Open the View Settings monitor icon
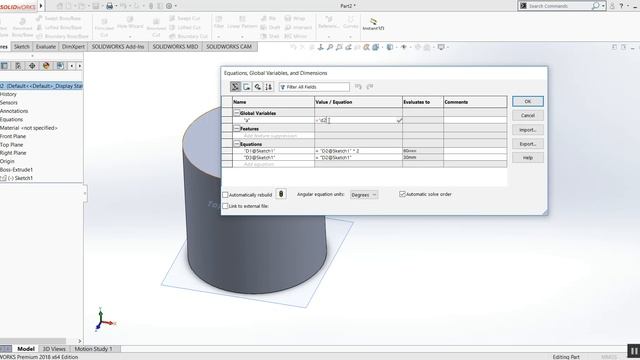The height and width of the screenshot is (360, 640). 441,47
